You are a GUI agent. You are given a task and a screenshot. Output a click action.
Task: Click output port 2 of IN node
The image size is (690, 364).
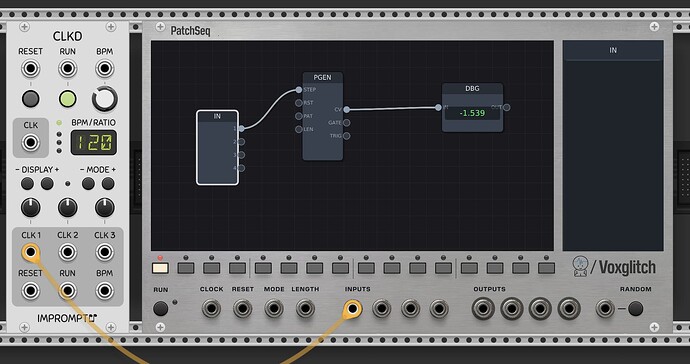pyautogui.click(x=241, y=142)
